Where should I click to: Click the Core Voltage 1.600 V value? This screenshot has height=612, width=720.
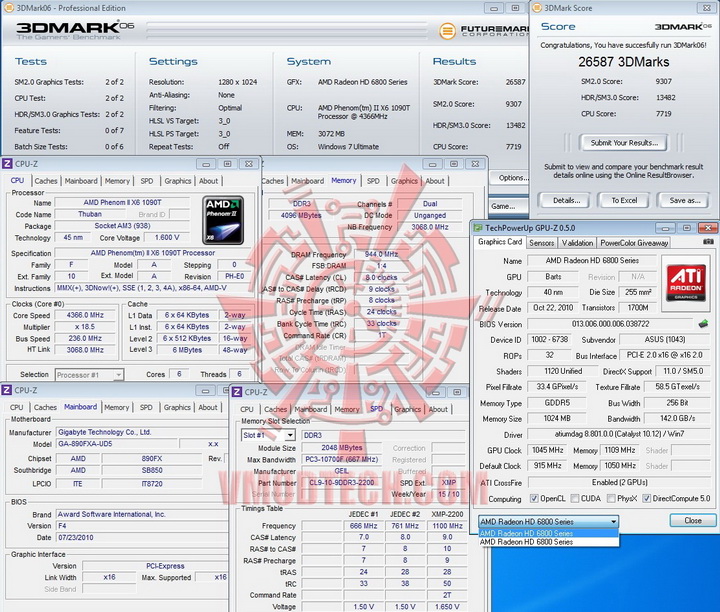[167, 237]
